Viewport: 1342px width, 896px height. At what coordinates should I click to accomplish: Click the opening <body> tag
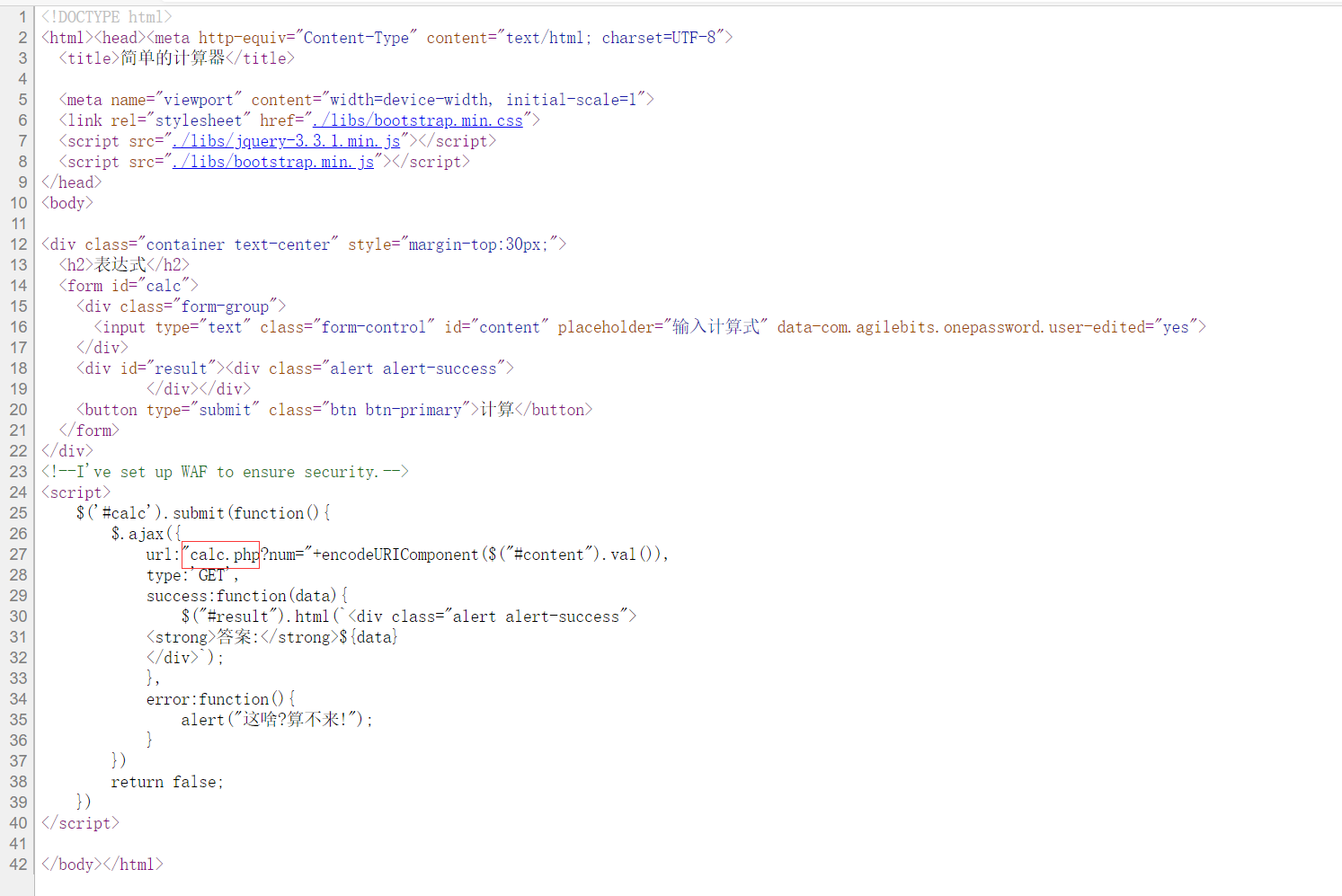coord(67,203)
